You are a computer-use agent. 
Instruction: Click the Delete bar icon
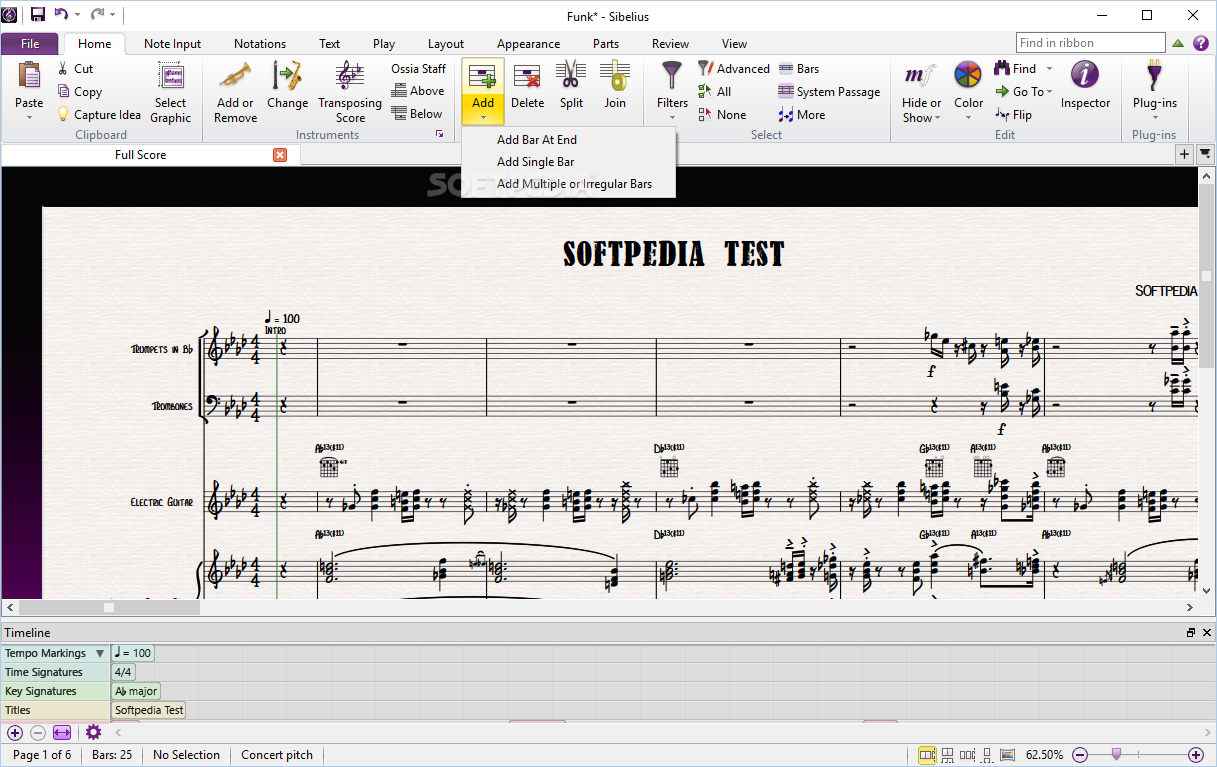pos(527,78)
